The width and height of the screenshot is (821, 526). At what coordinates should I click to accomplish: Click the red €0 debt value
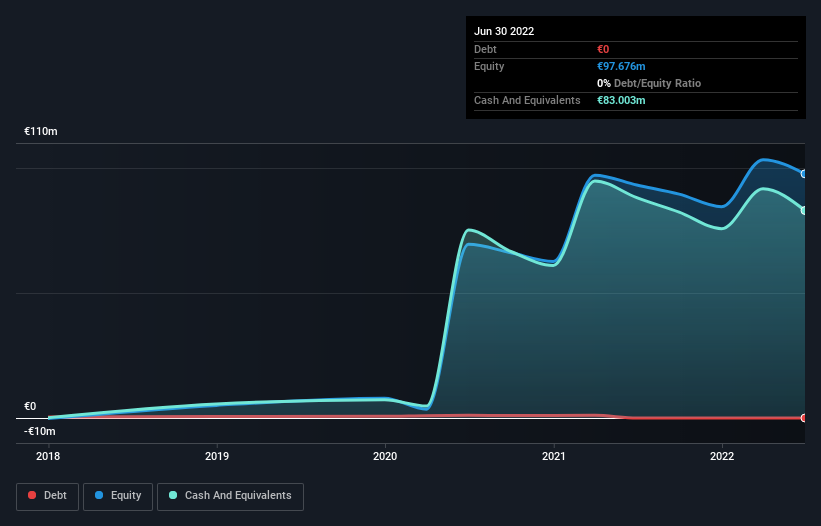[603, 49]
